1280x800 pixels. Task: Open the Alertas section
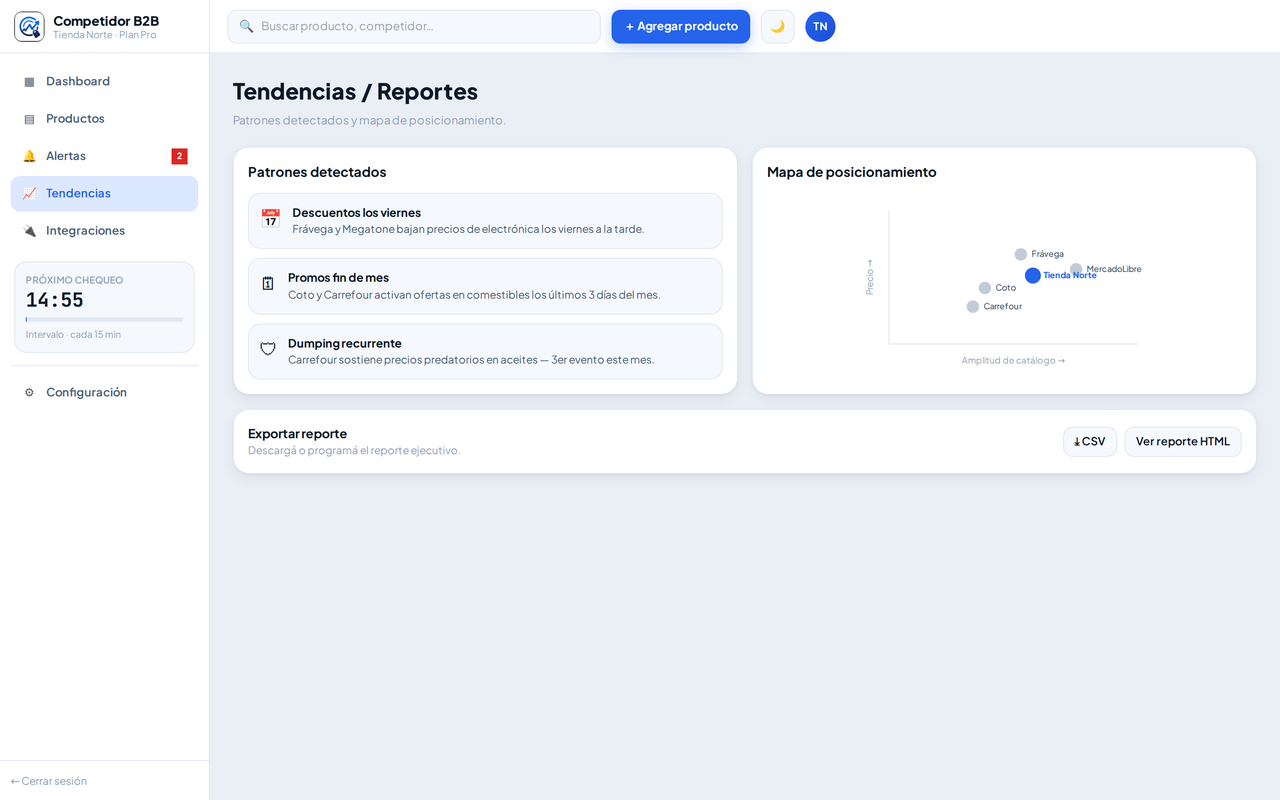104,156
